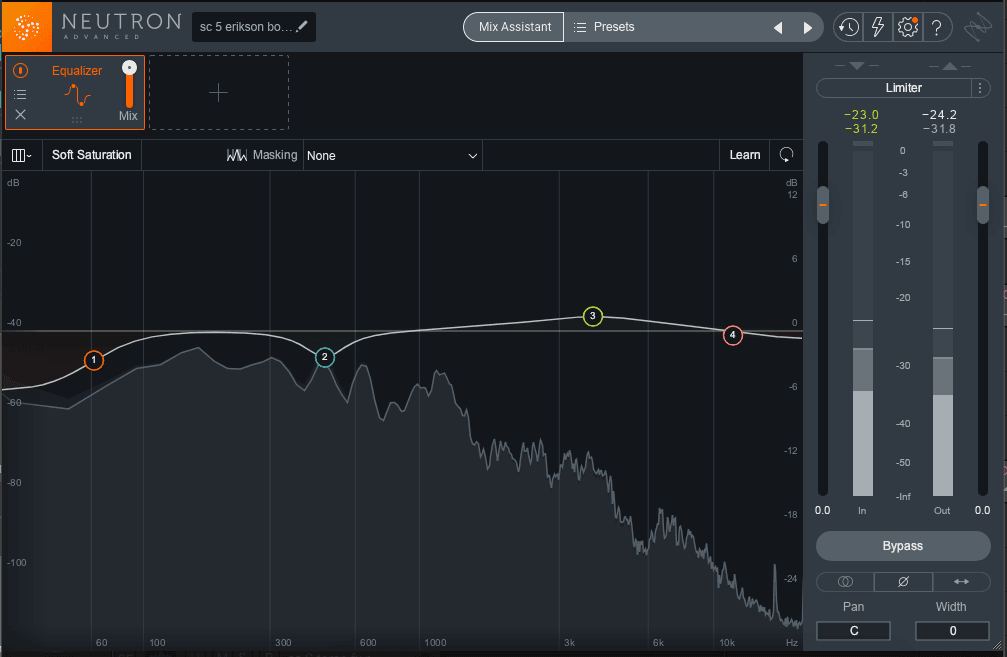Open the Presets list
The image size is (1007, 657).
[x=604, y=27]
